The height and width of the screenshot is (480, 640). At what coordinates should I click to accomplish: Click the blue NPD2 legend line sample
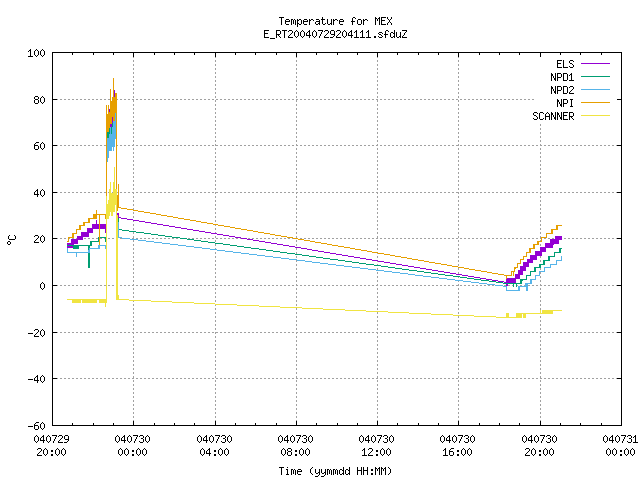coord(596,90)
